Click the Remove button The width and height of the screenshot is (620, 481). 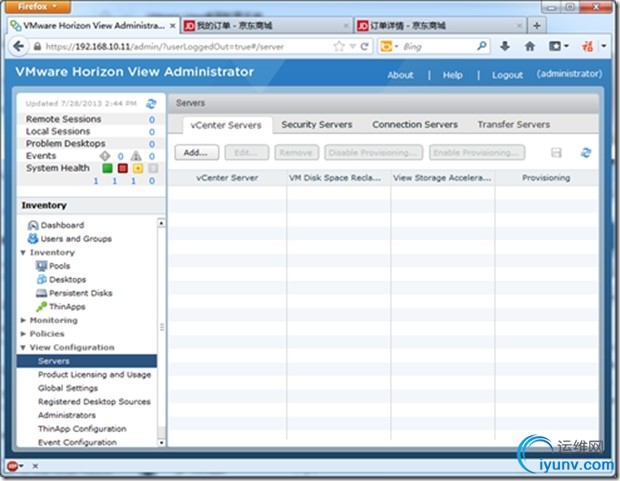(x=297, y=153)
